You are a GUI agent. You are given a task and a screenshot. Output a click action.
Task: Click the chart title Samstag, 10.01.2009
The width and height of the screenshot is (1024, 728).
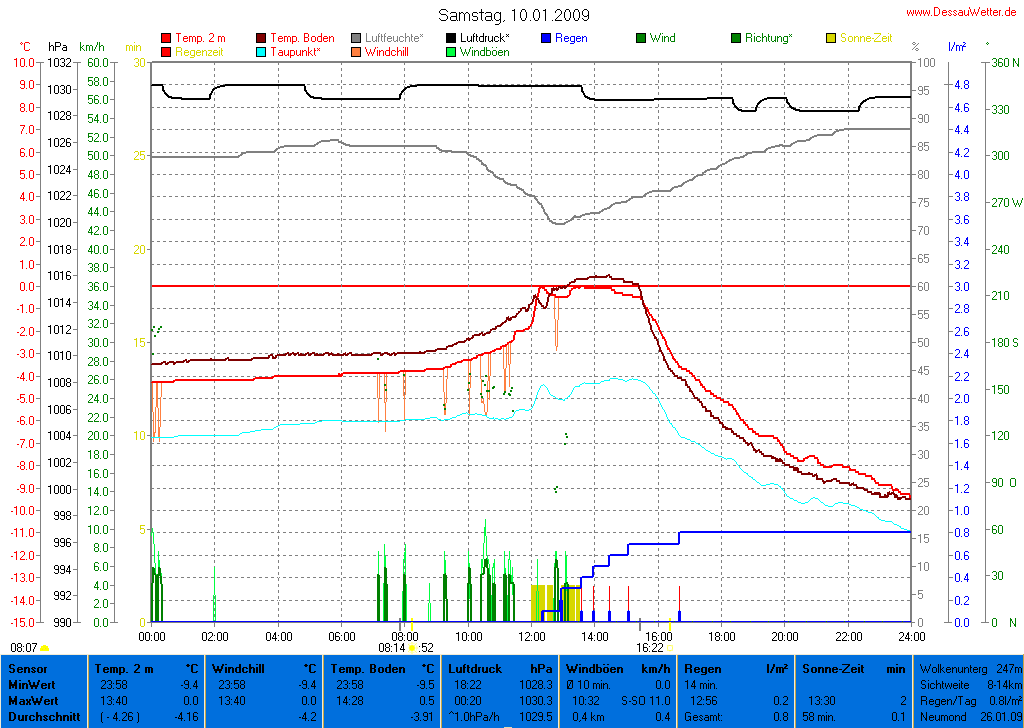pyautogui.click(x=514, y=15)
